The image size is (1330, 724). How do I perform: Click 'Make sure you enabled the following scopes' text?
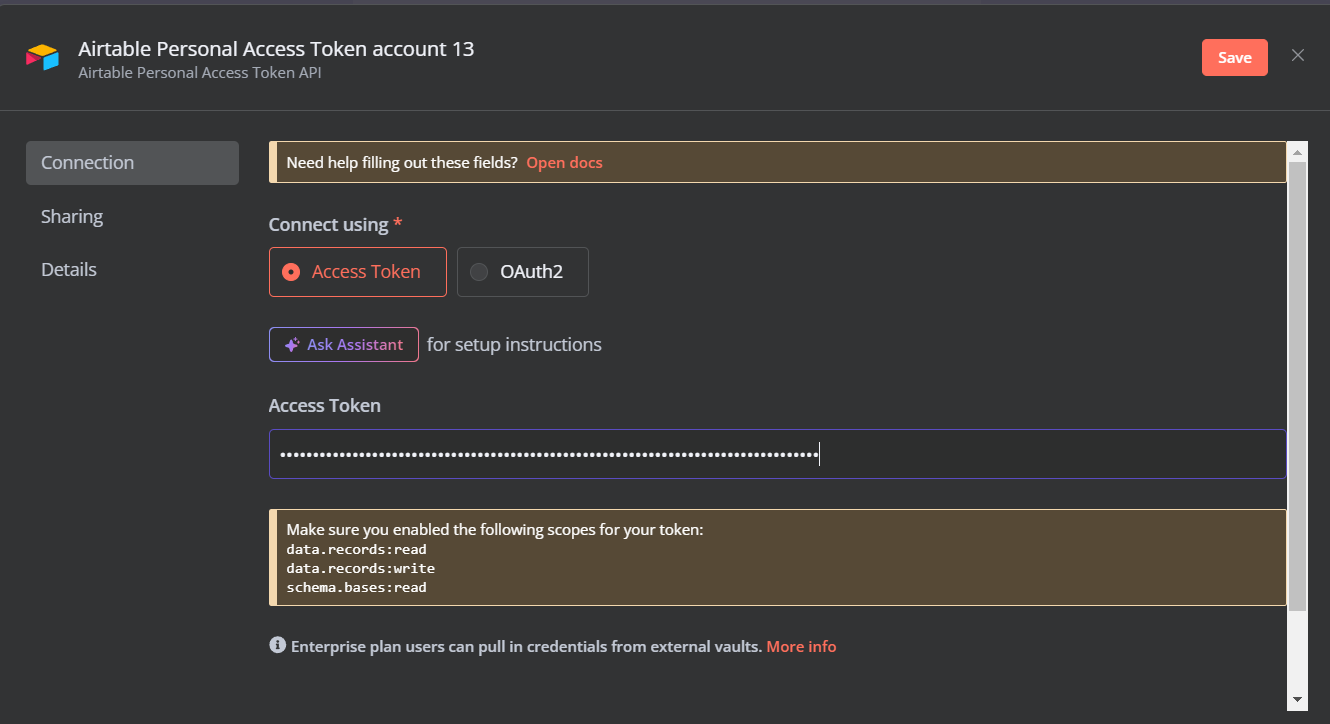click(x=495, y=529)
